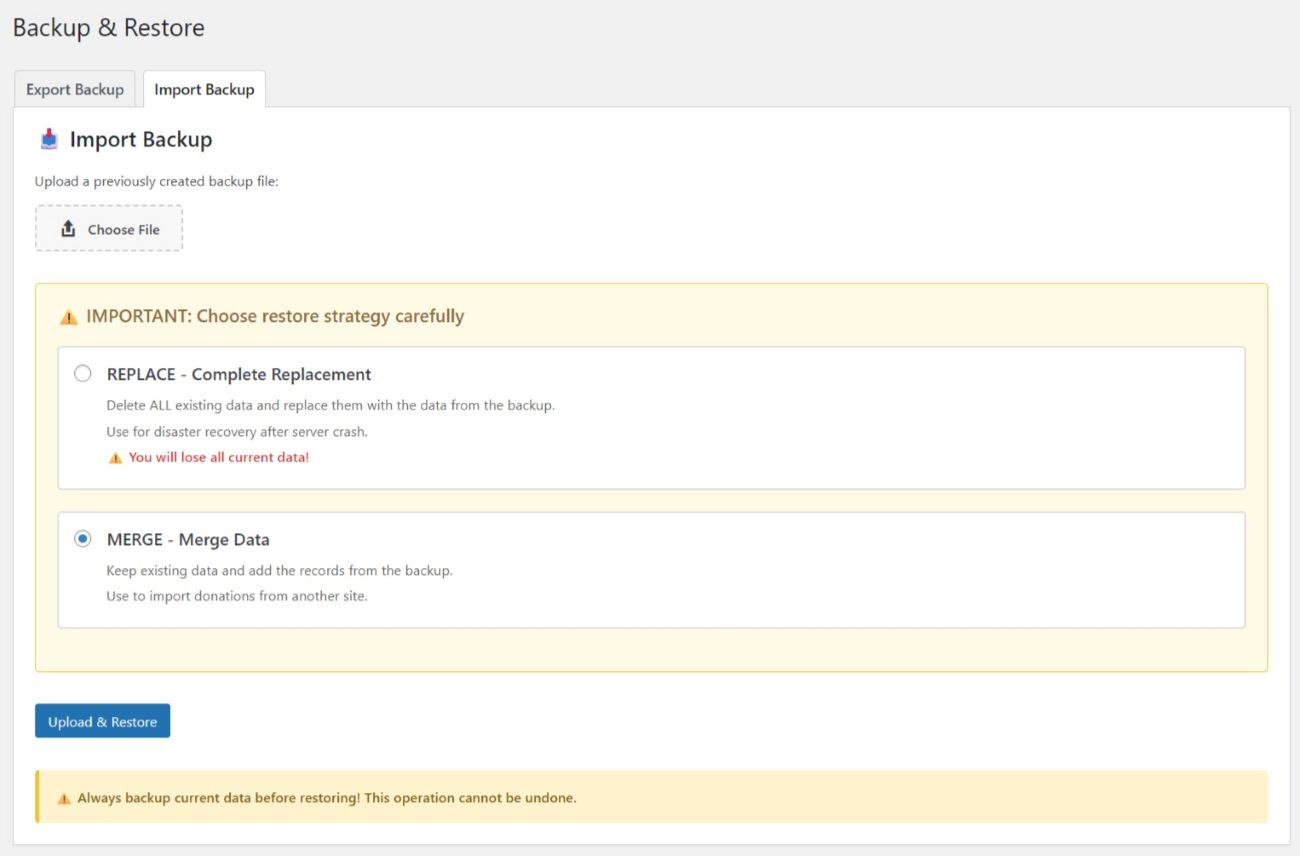Switch to the Import Backup tab
The height and width of the screenshot is (856, 1300).
pyautogui.click(x=204, y=89)
